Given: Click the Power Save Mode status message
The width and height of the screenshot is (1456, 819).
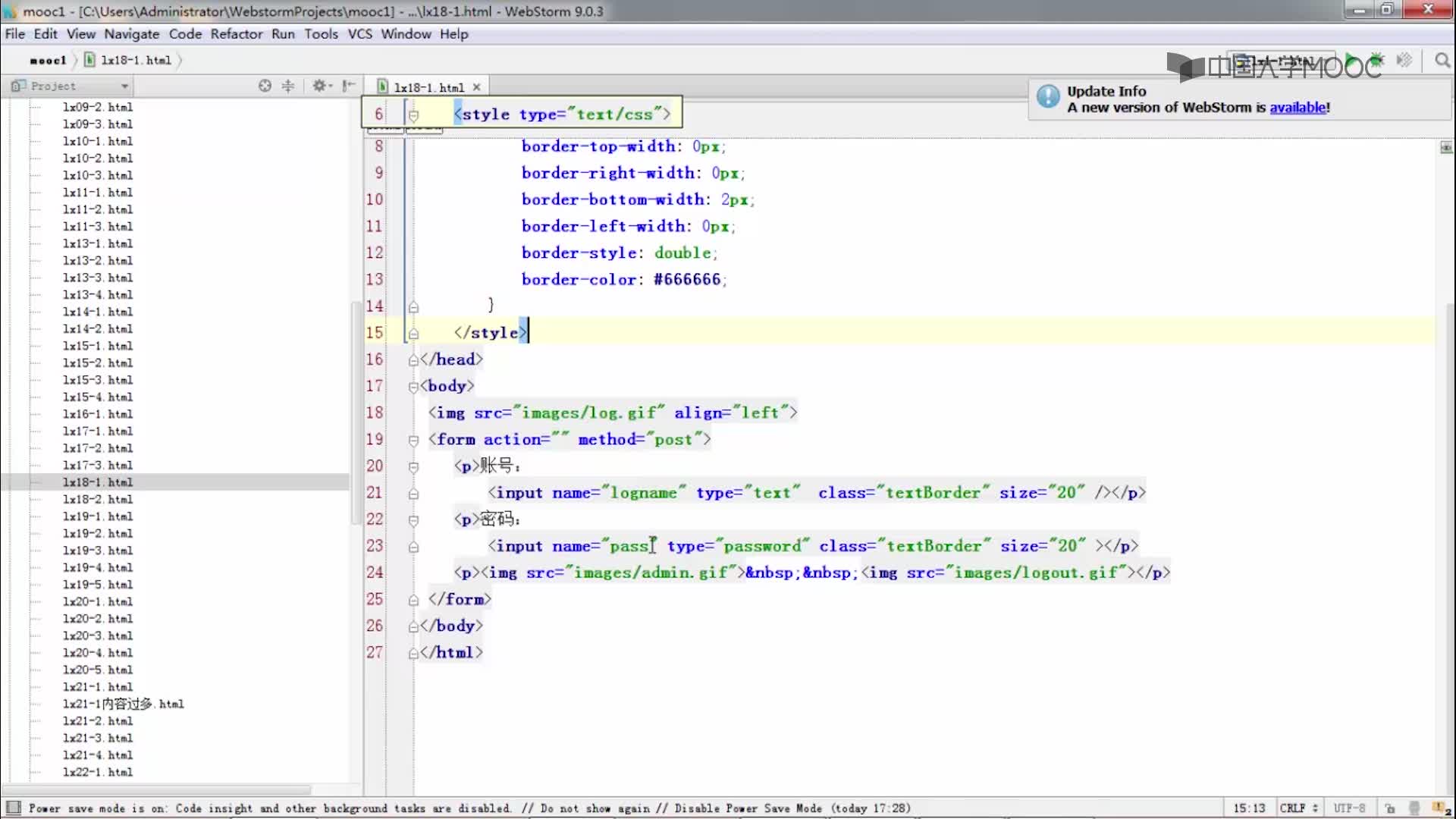Looking at the screenshot, I should (469, 808).
